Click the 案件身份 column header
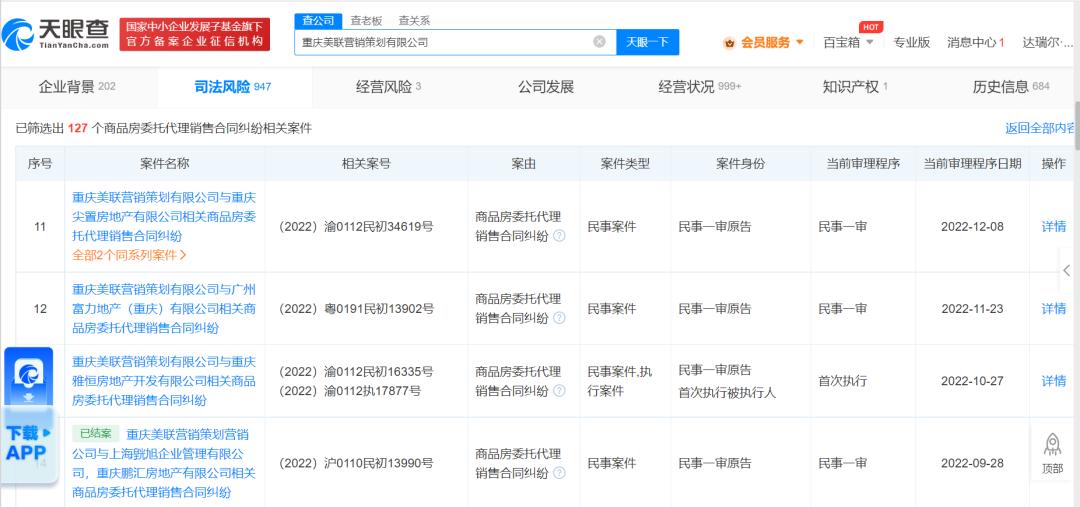Viewport: 1080px width, 507px height. 740,163
